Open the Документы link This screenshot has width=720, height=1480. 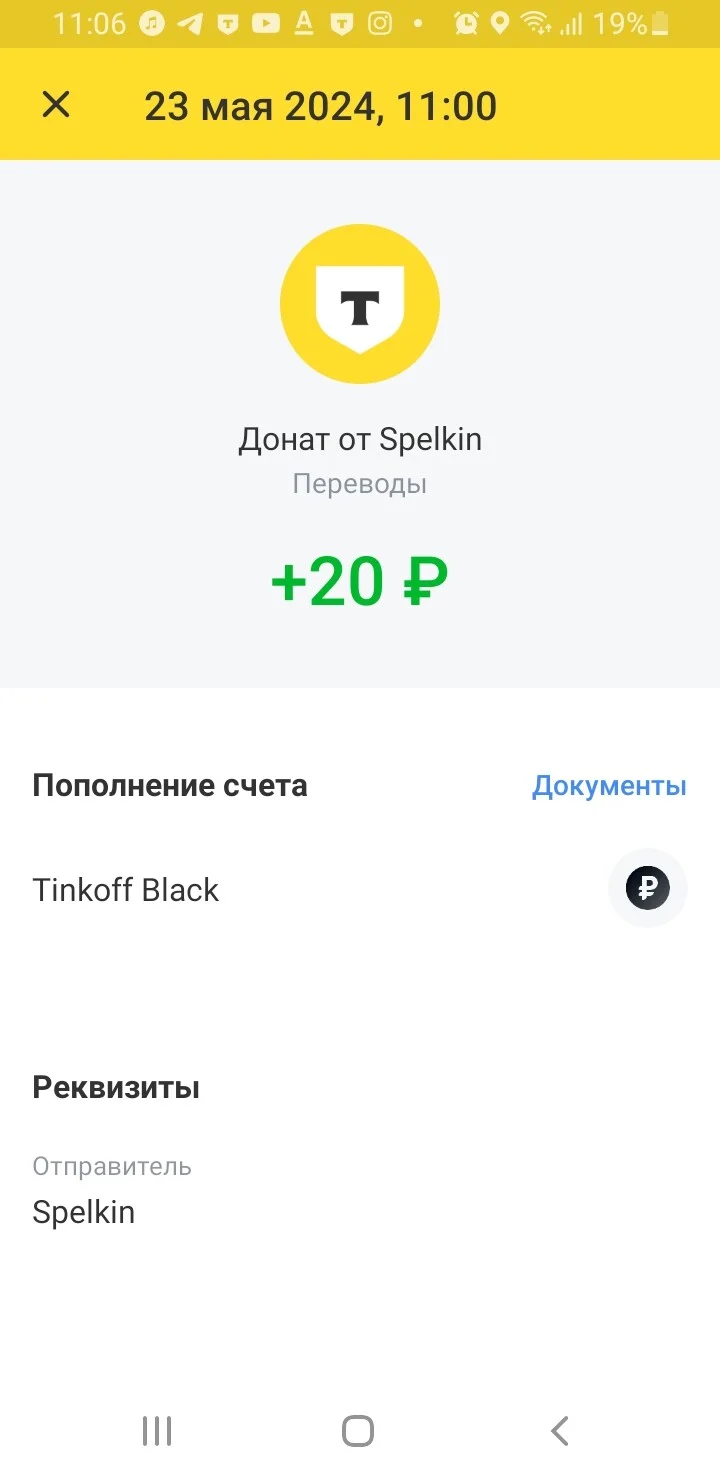(609, 785)
